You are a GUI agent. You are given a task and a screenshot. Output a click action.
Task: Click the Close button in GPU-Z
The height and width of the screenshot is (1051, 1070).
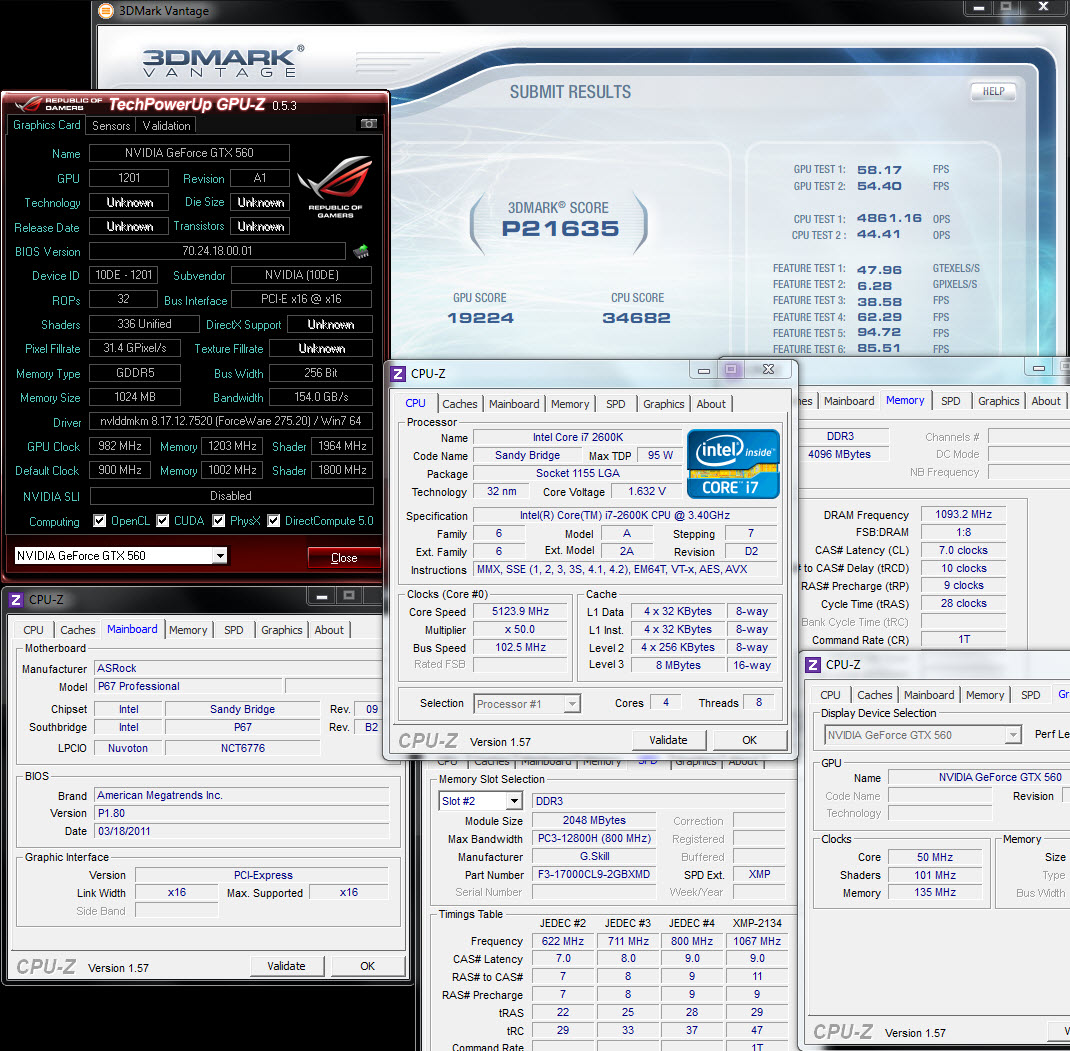(x=344, y=558)
